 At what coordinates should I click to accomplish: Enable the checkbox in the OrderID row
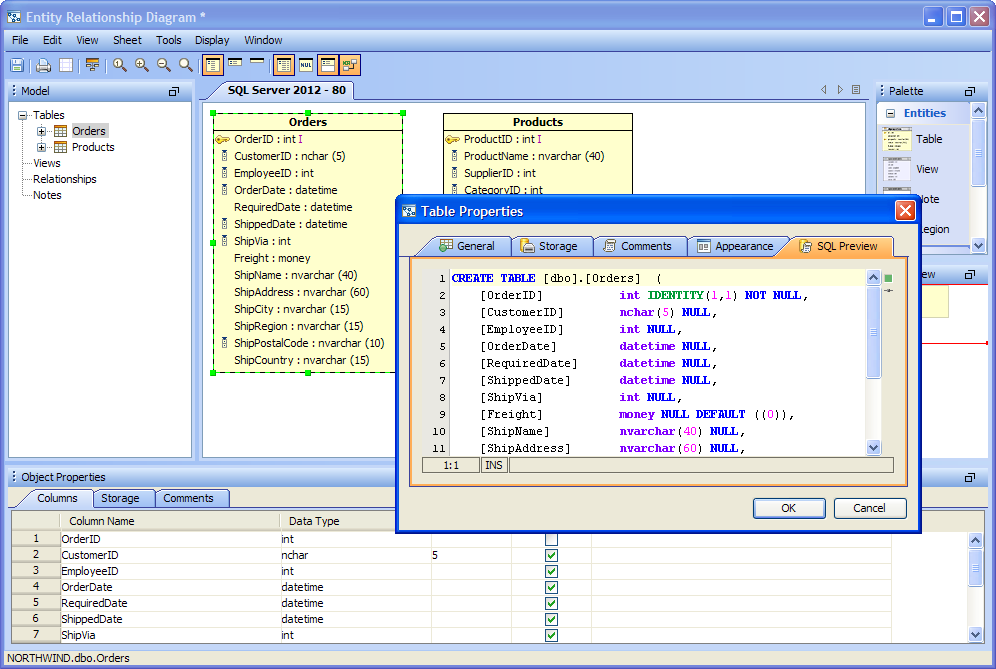pos(551,539)
